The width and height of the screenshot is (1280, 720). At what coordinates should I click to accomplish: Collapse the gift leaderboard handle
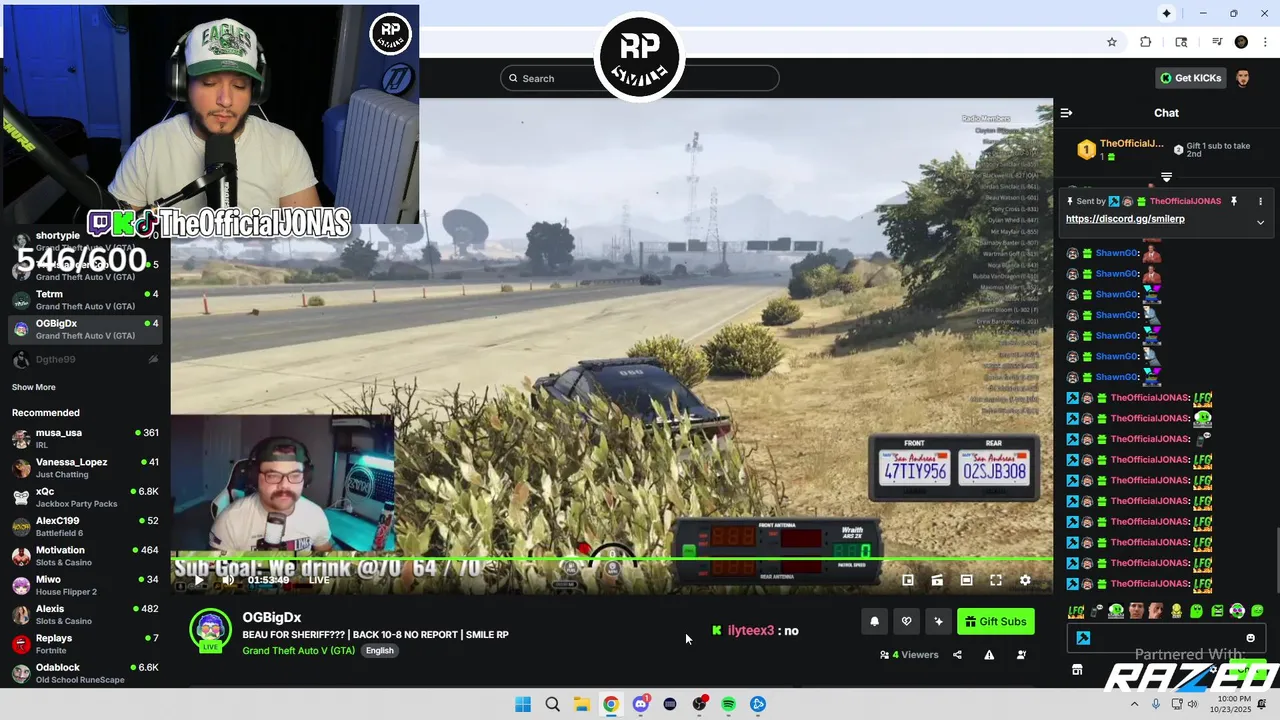tap(1166, 177)
